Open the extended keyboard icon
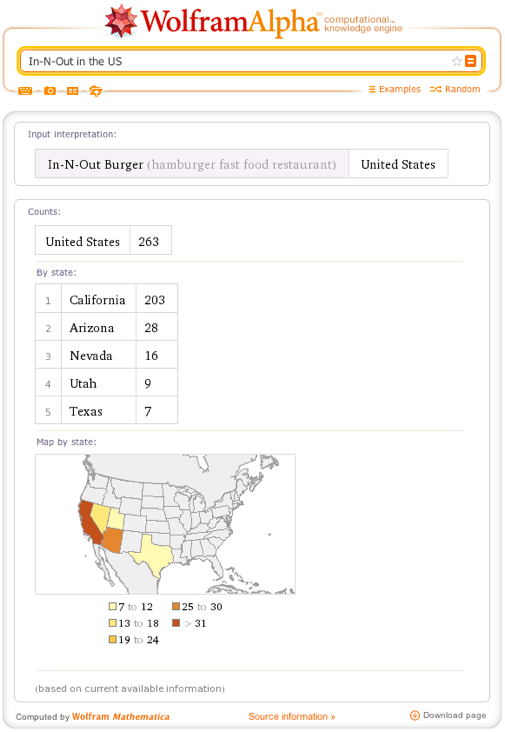Image resolution: width=505 pixels, height=732 pixels. click(25, 91)
